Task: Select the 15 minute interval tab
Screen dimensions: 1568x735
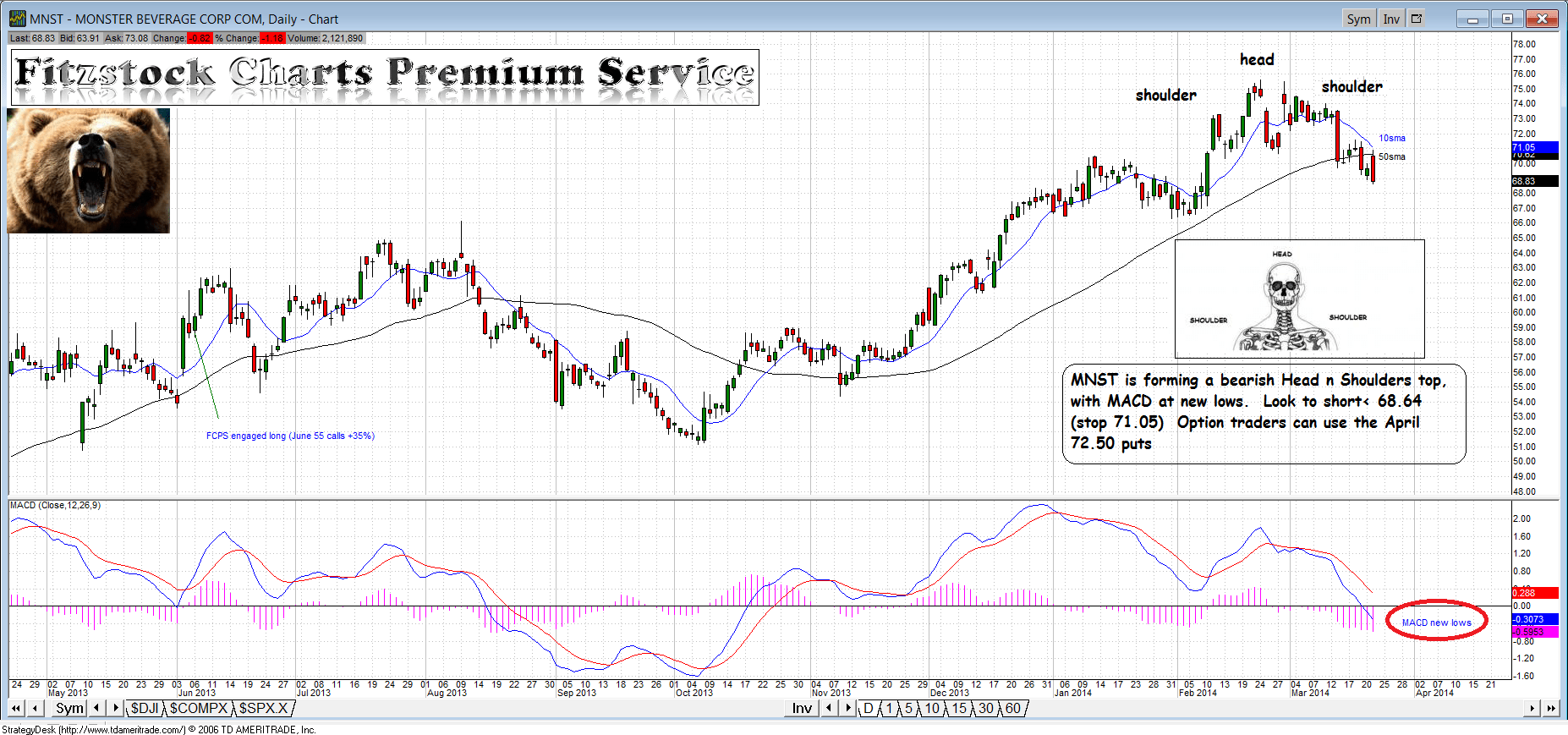Action: tap(959, 708)
